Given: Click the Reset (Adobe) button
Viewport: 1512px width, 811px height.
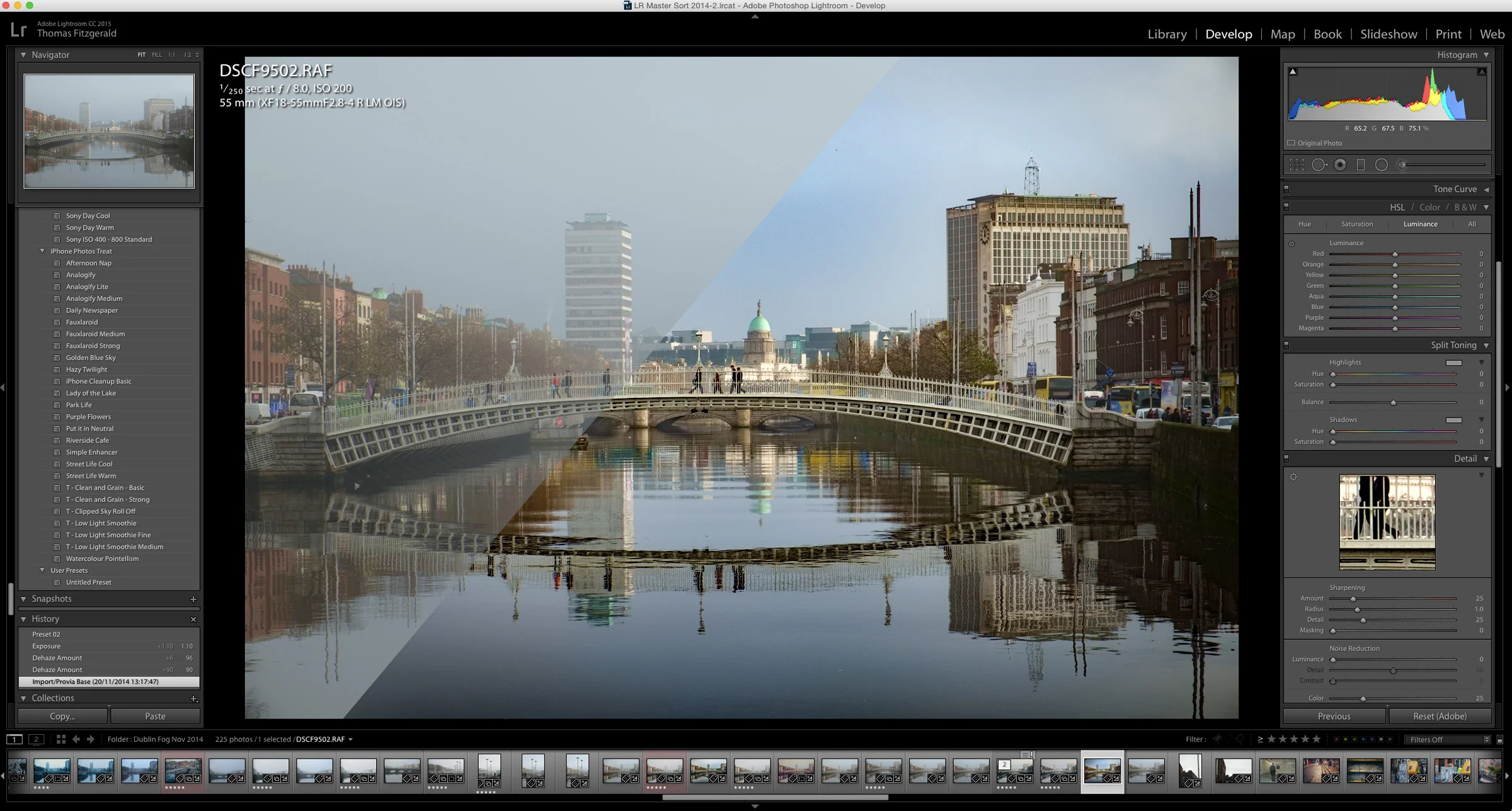Looking at the screenshot, I should click(x=1440, y=717).
